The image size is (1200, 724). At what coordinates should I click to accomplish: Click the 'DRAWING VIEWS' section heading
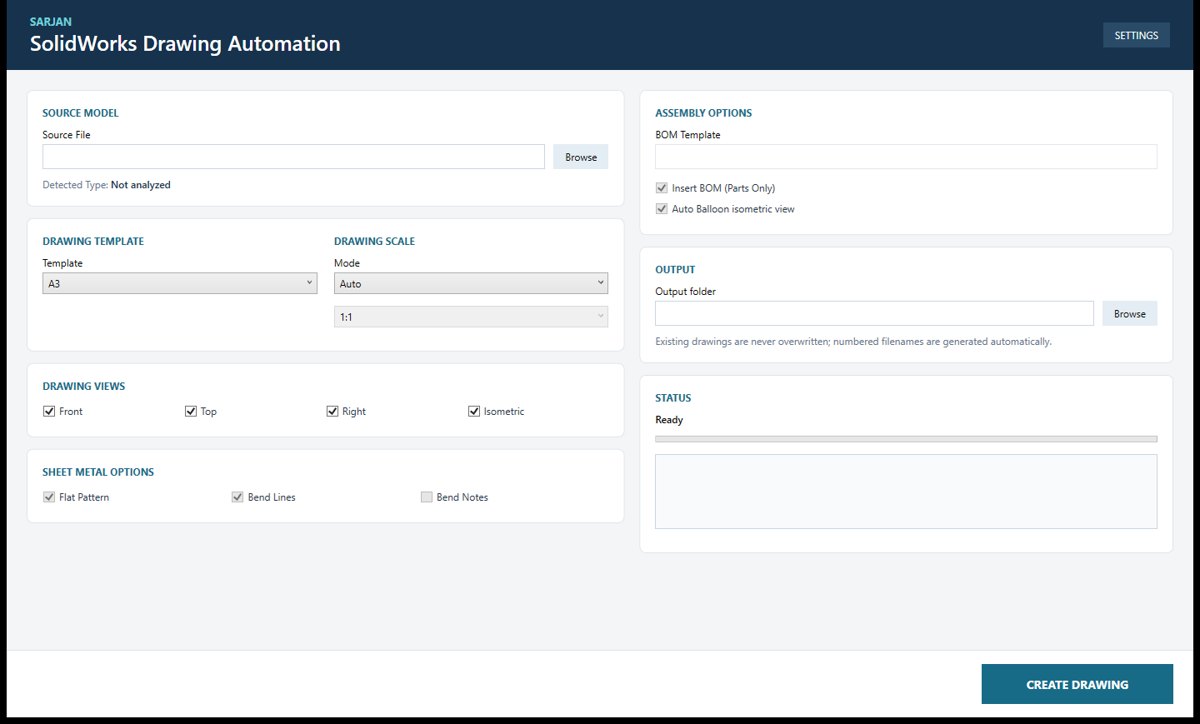click(84, 386)
